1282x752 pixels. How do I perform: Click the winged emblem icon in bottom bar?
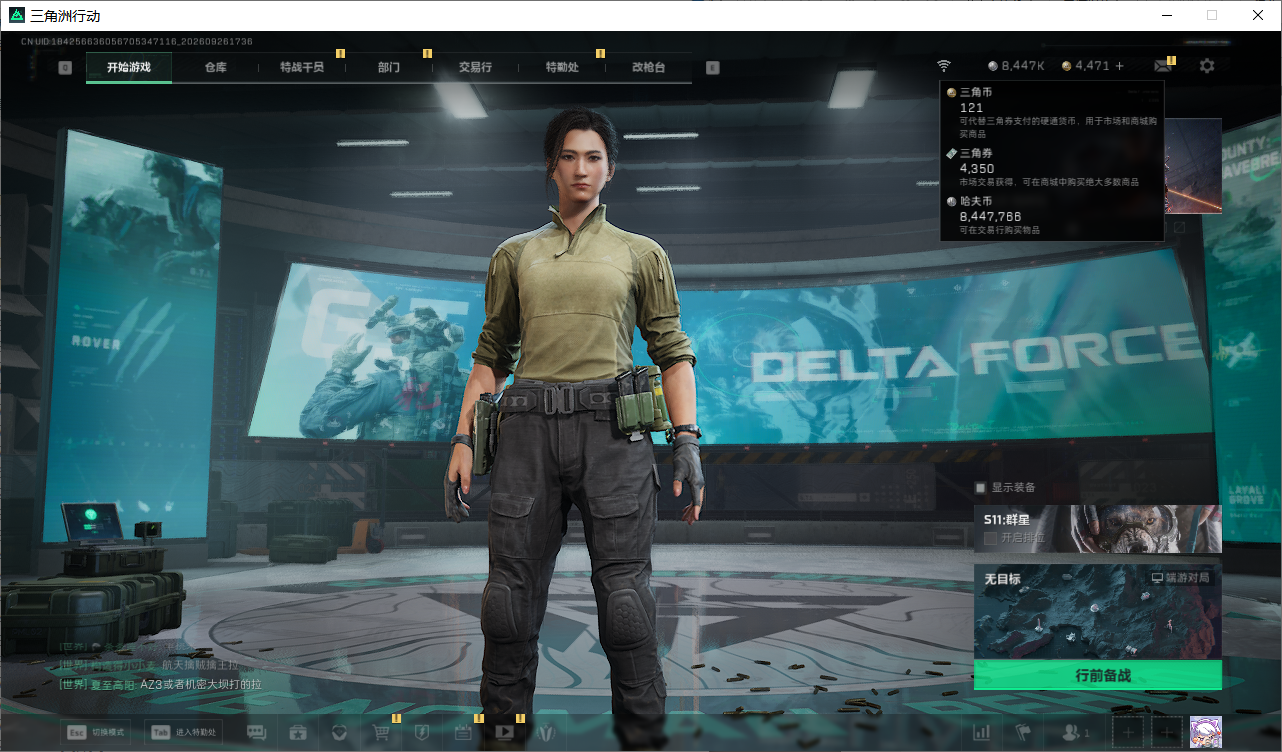[x=546, y=732]
